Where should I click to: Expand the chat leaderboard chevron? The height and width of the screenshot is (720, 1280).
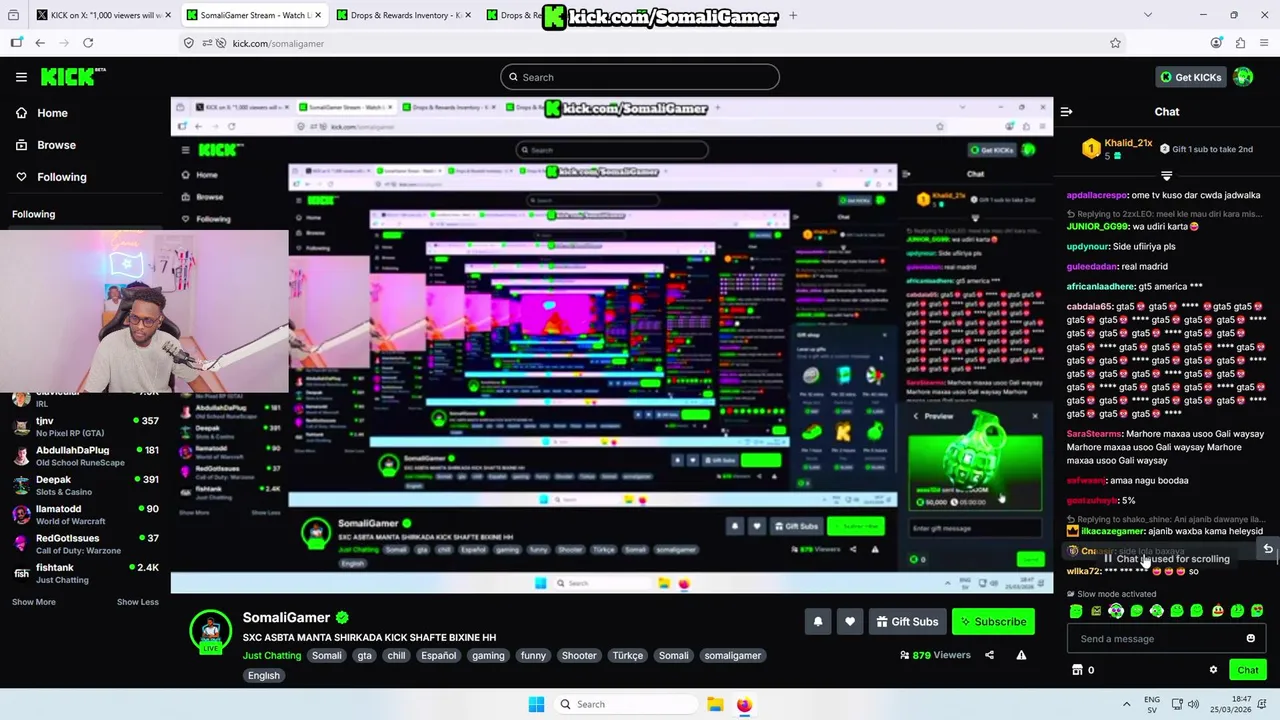point(1166,176)
